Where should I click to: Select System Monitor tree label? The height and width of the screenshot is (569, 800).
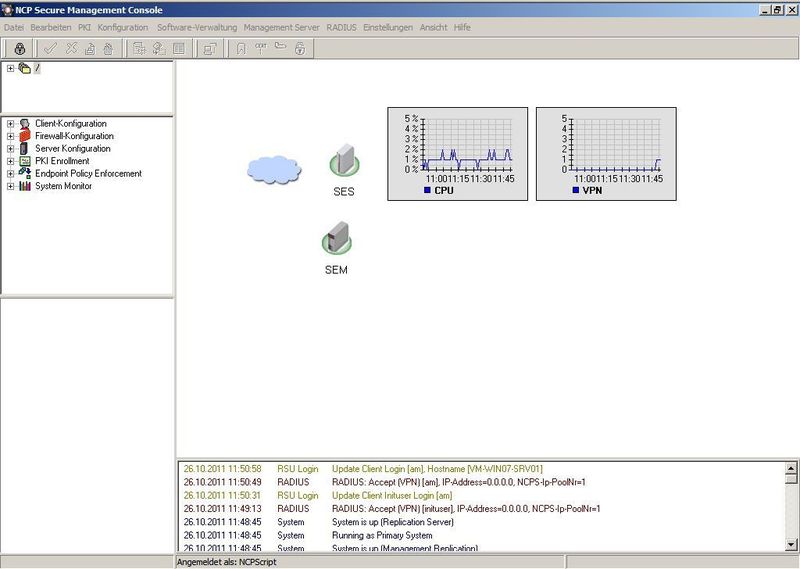(63, 186)
